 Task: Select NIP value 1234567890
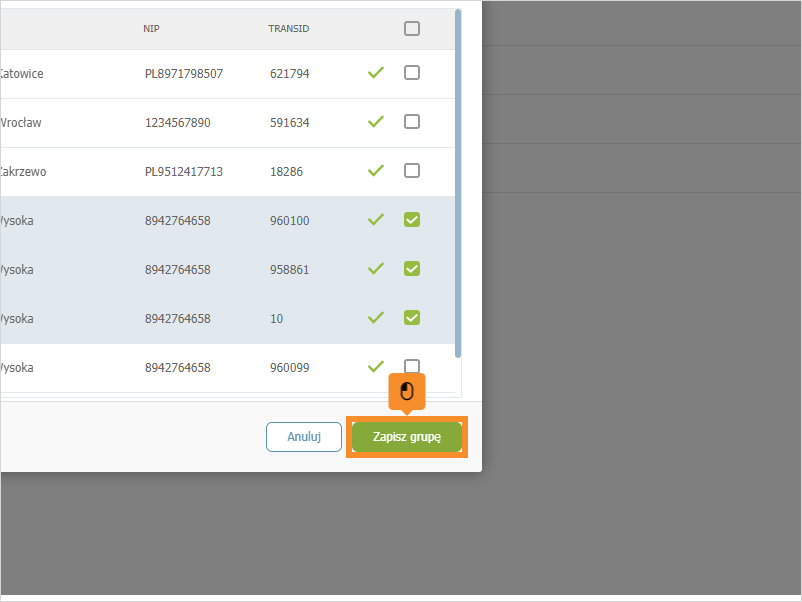[177, 123]
